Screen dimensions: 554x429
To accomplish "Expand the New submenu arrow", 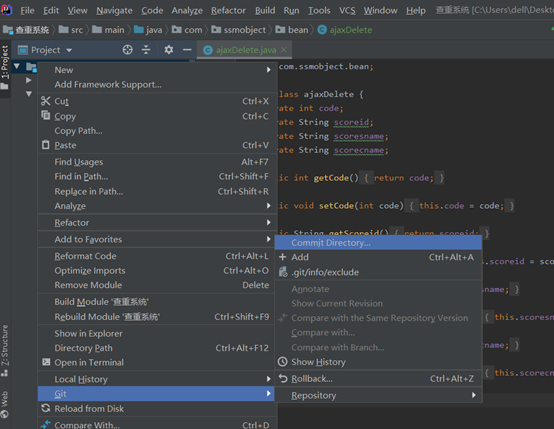I will tap(269, 70).
